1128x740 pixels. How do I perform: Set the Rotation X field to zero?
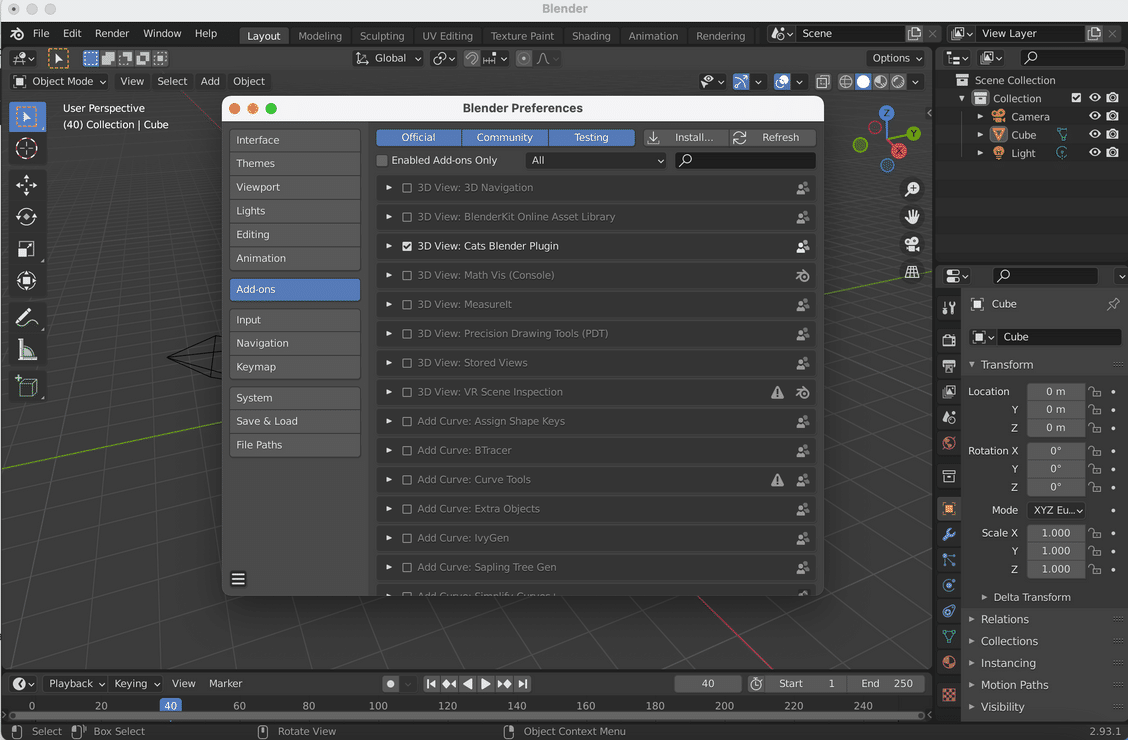tap(1055, 450)
